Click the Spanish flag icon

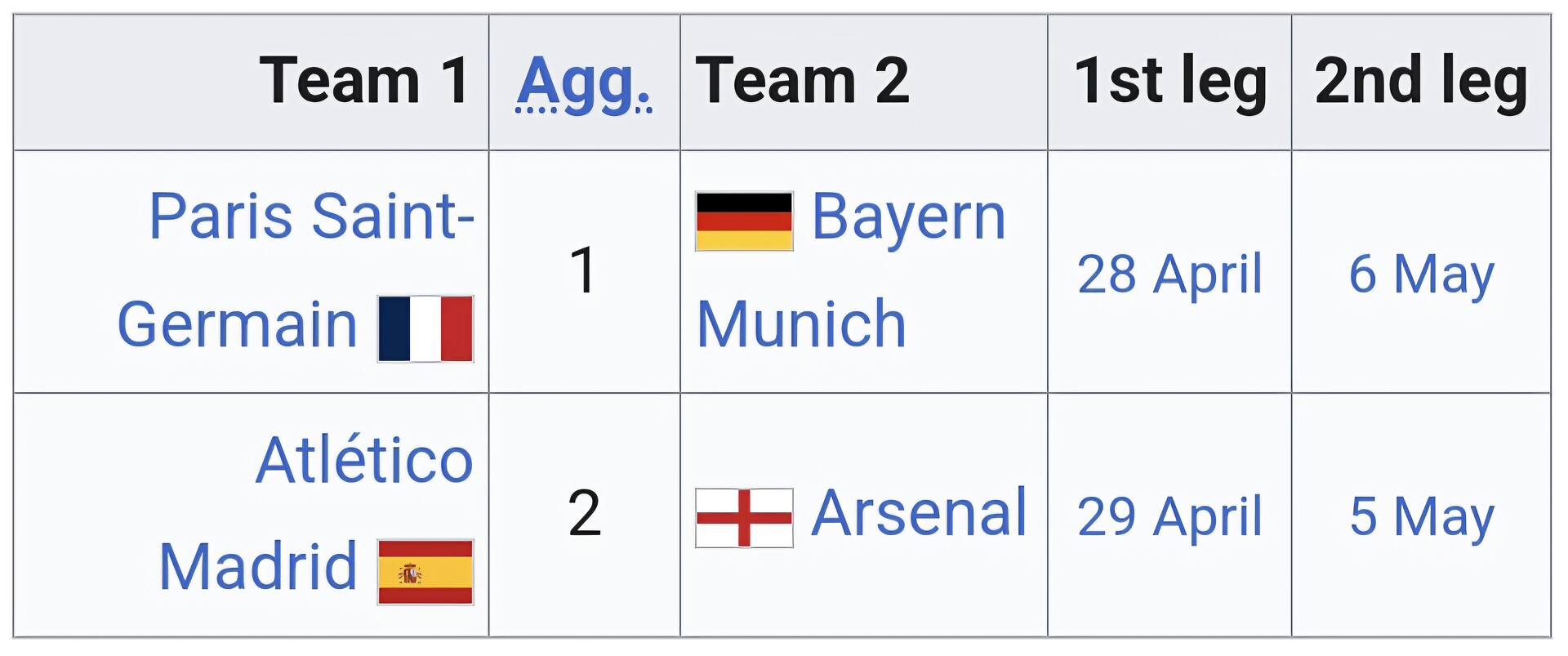[x=425, y=572]
